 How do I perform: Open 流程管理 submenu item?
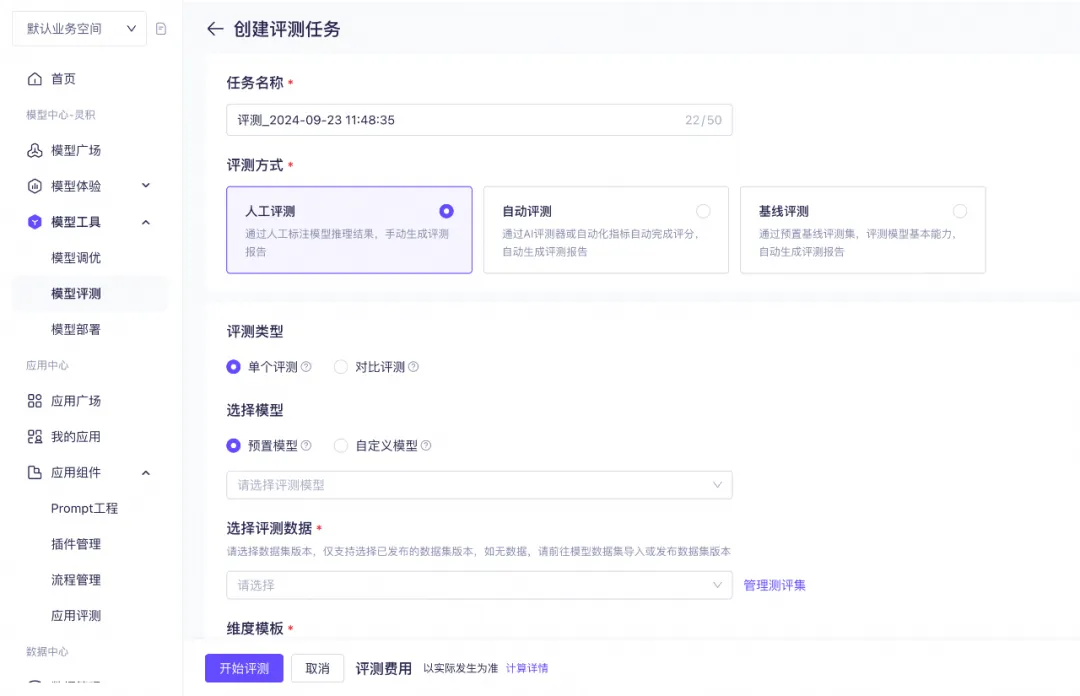76,580
